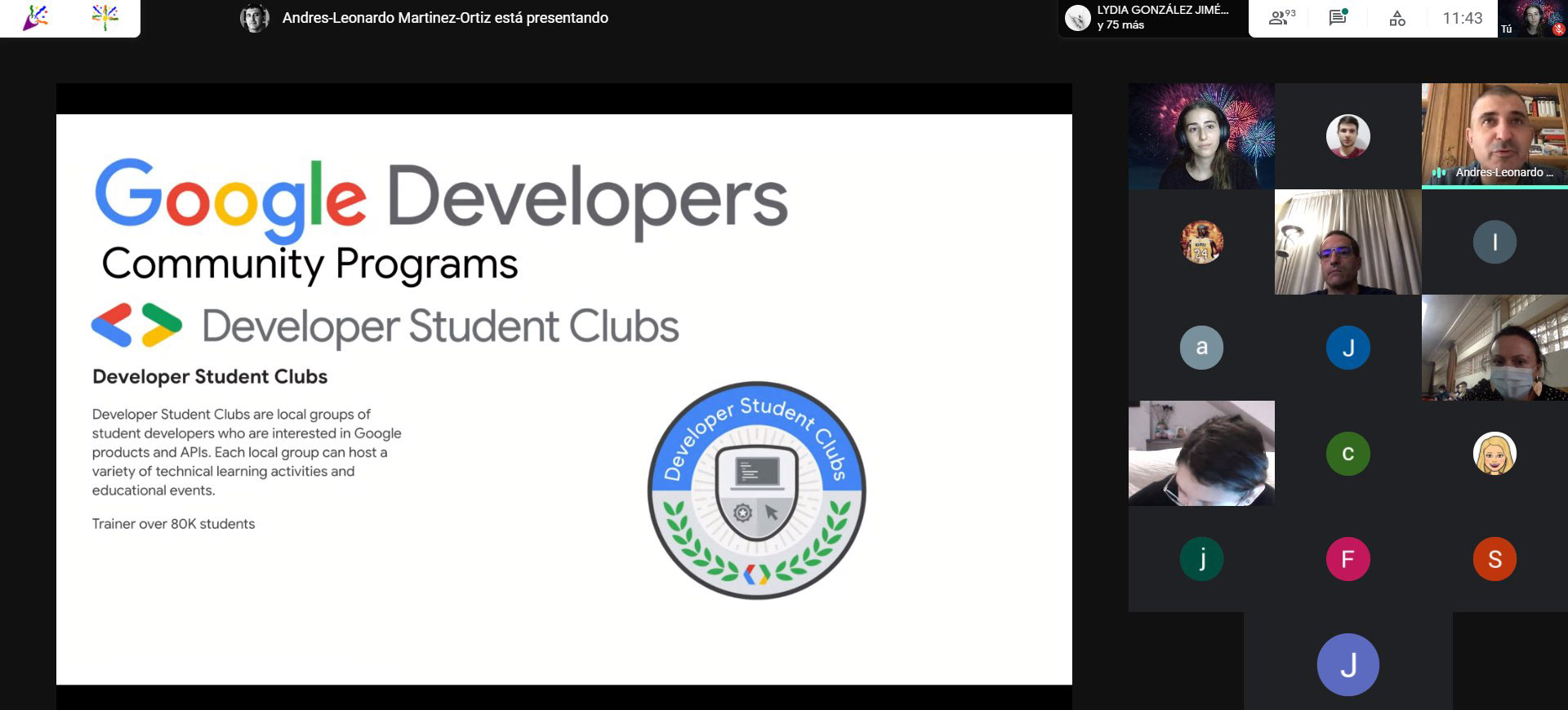Click the party popper icon top left
This screenshot has width=1568, height=710.
[35, 17]
